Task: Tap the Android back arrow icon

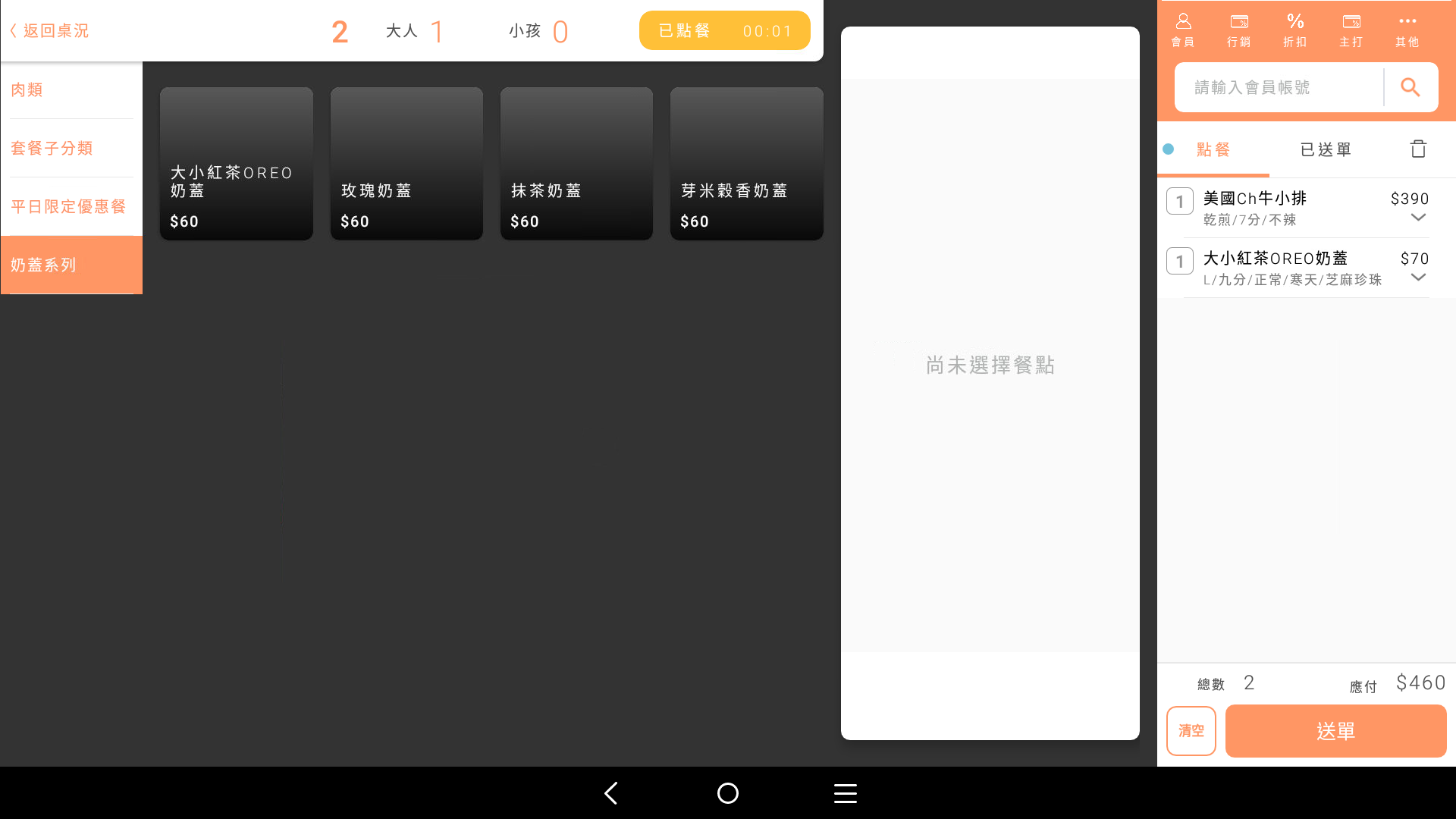Action: [x=611, y=793]
